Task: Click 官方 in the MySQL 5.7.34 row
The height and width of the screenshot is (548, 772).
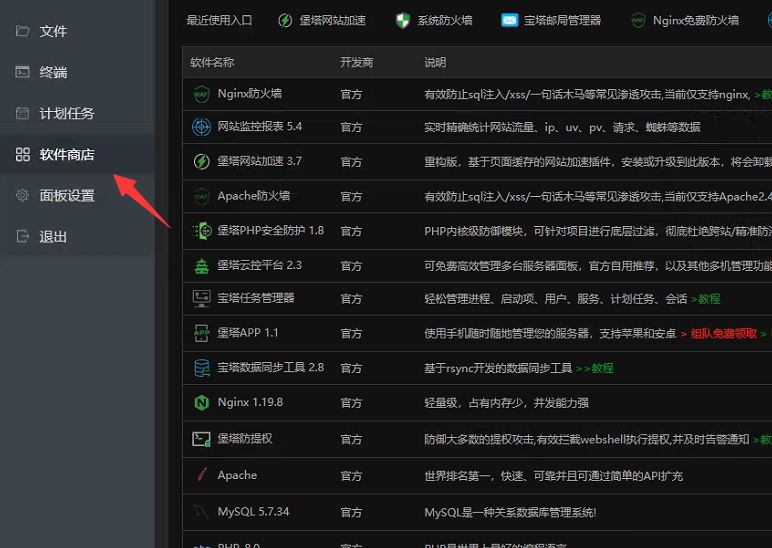Action: tap(352, 513)
